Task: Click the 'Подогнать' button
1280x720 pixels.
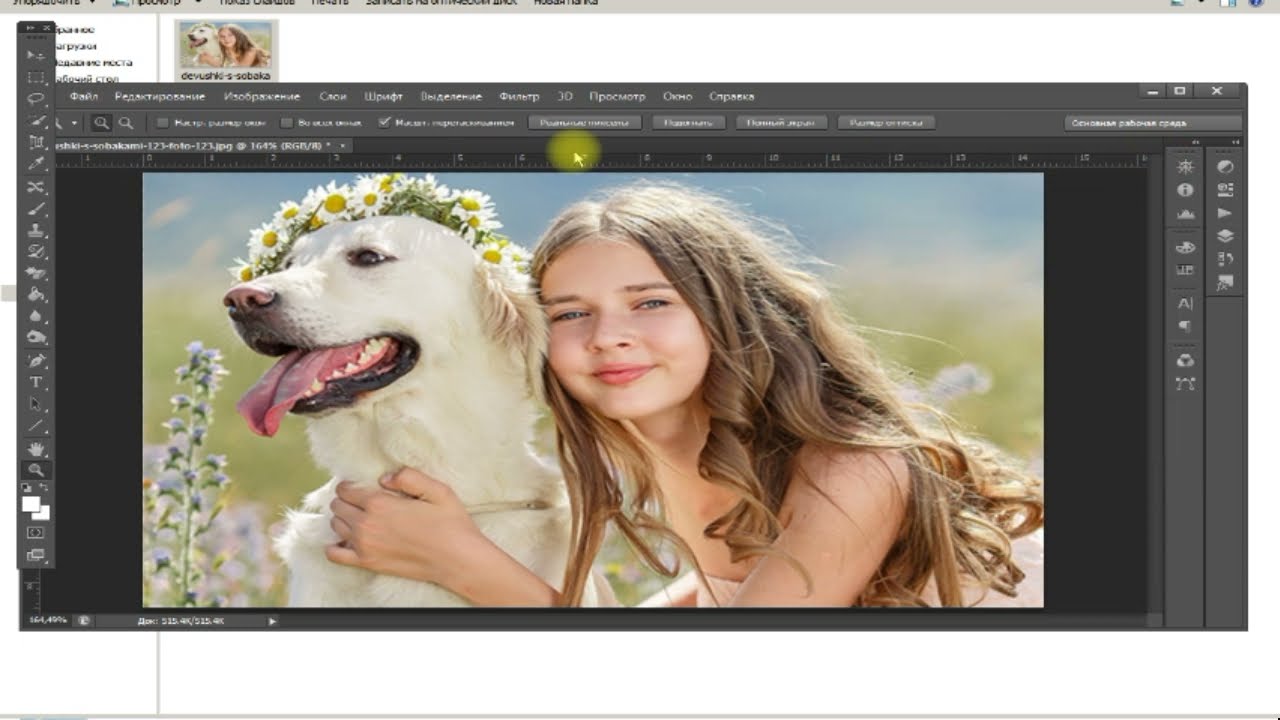Action: pyautogui.click(x=688, y=123)
